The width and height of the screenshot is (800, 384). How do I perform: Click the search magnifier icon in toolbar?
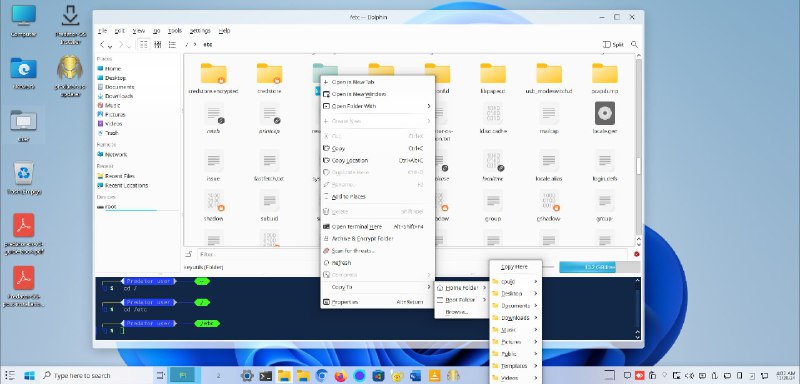coord(634,44)
